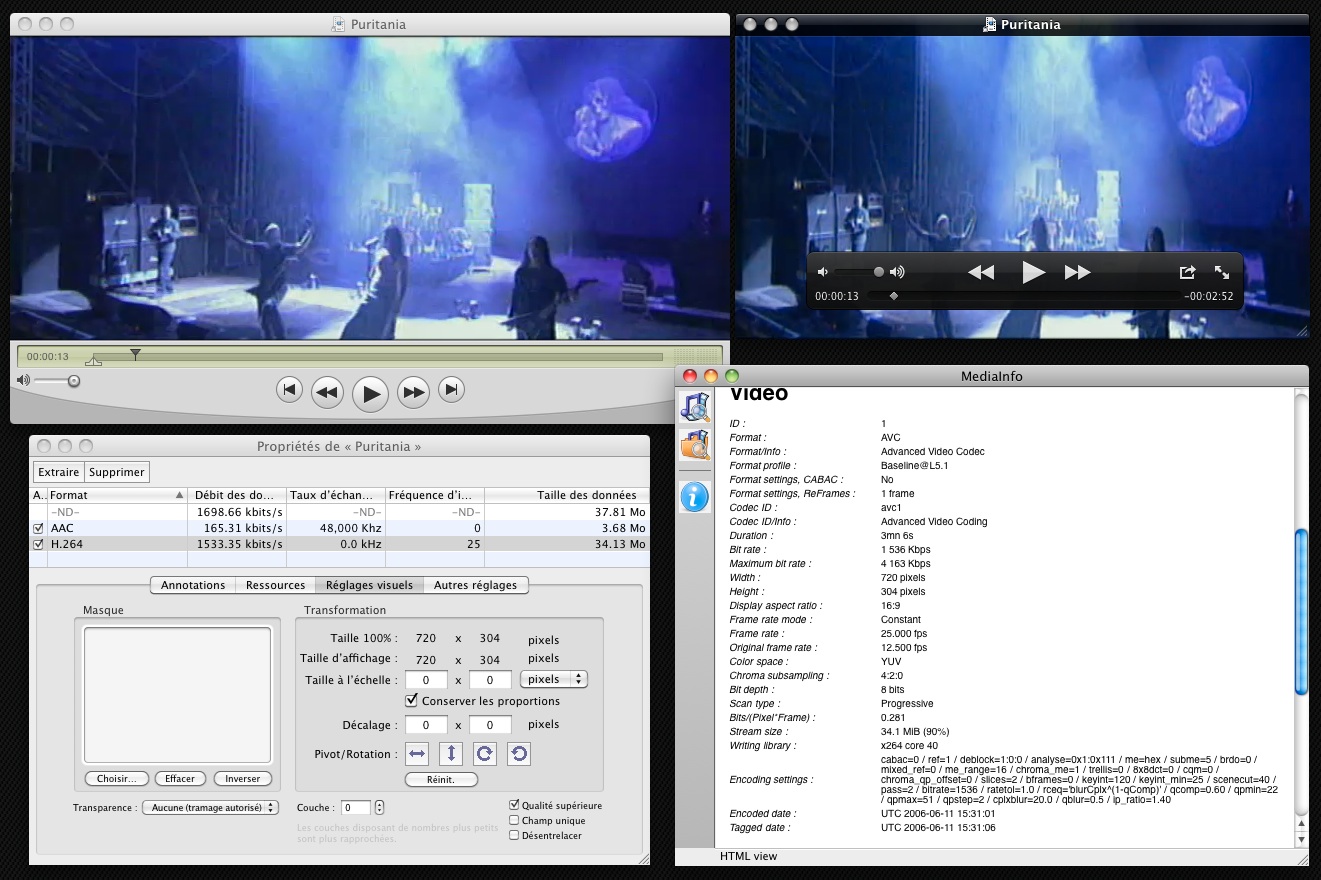1321x880 pixels.
Task: Flip the video vertically
Action: pyautogui.click(x=451, y=754)
